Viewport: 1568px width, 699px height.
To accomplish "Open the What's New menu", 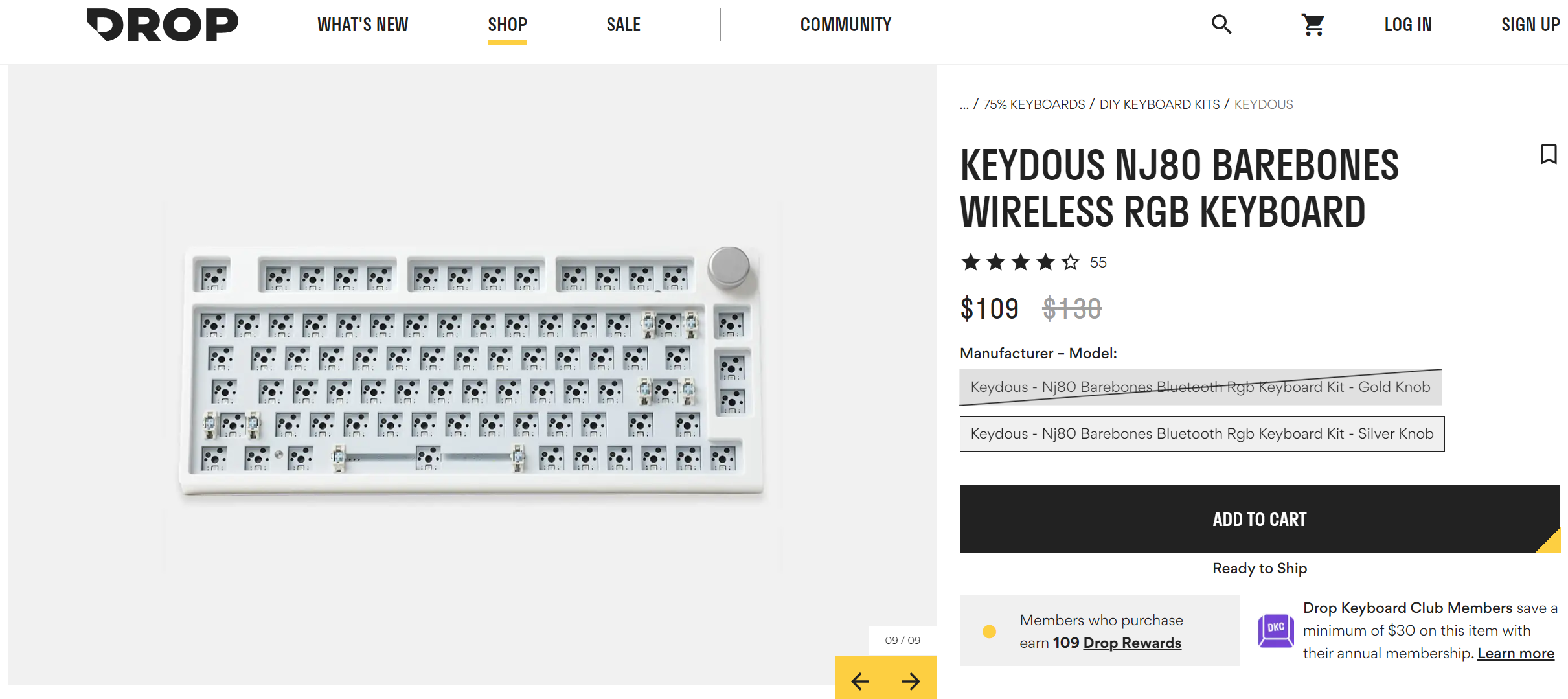I will click(363, 25).
